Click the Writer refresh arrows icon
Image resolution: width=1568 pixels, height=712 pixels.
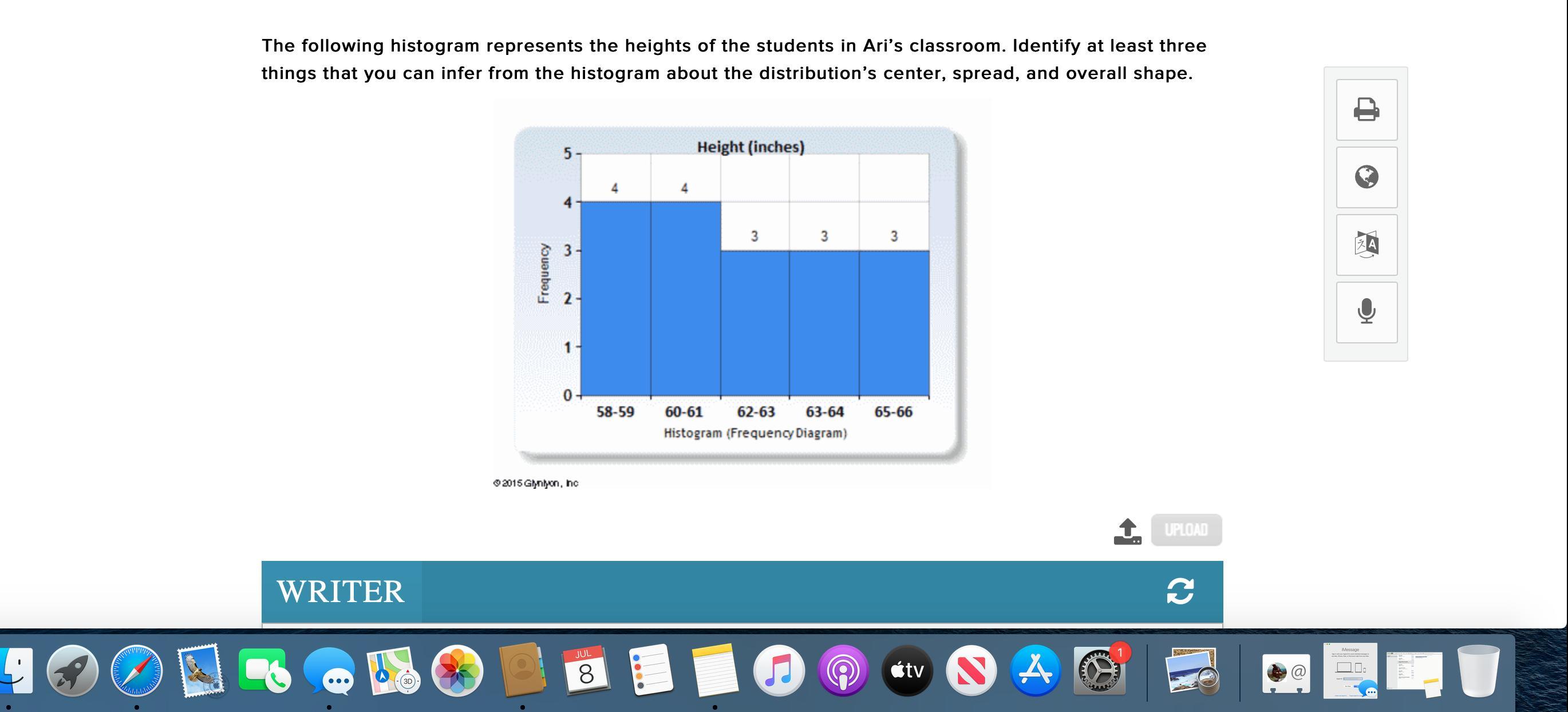(x=1180, y=591)
